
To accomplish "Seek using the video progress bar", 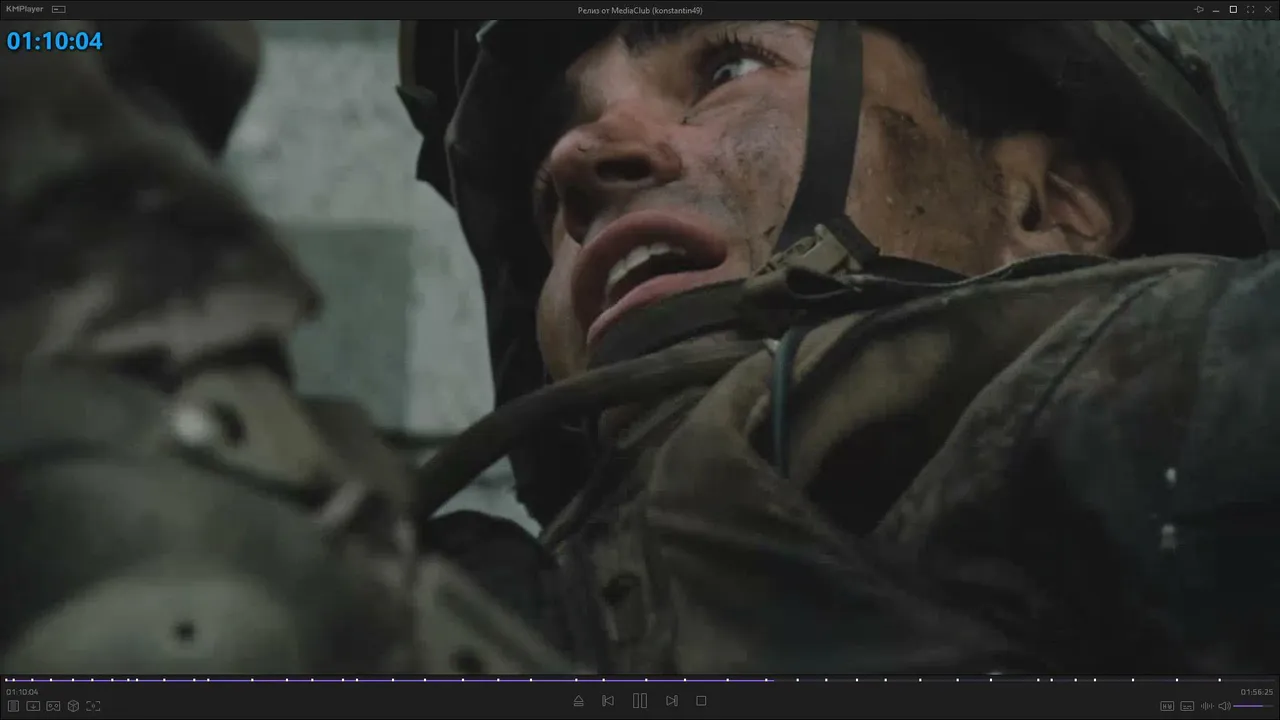I will point(640,680).
